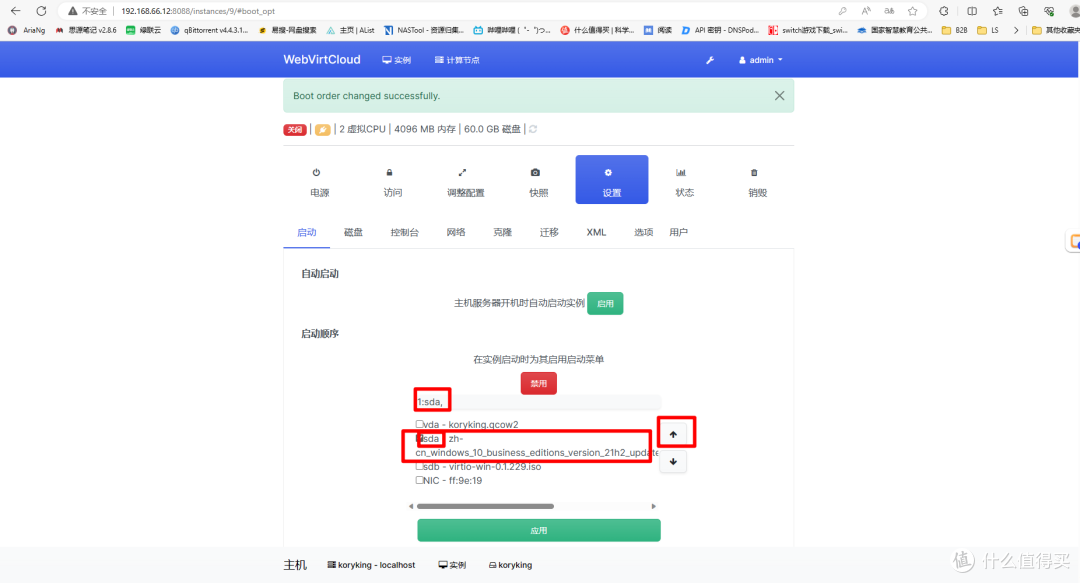Image resolution: width=1080 pixels, height=583 pixels.
Task: Open the 实例 link in the bottom bar
Action: click(x=452, y=565)
